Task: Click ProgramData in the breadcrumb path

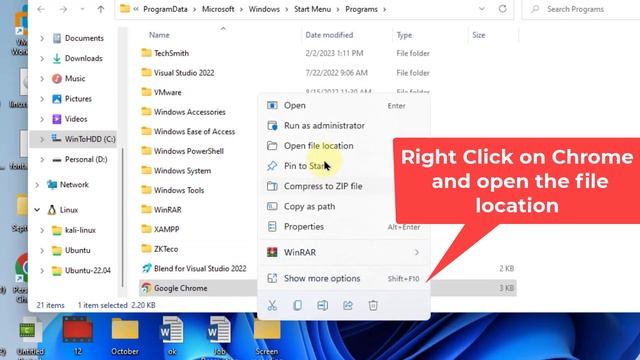Action: (x=165, y=9)
